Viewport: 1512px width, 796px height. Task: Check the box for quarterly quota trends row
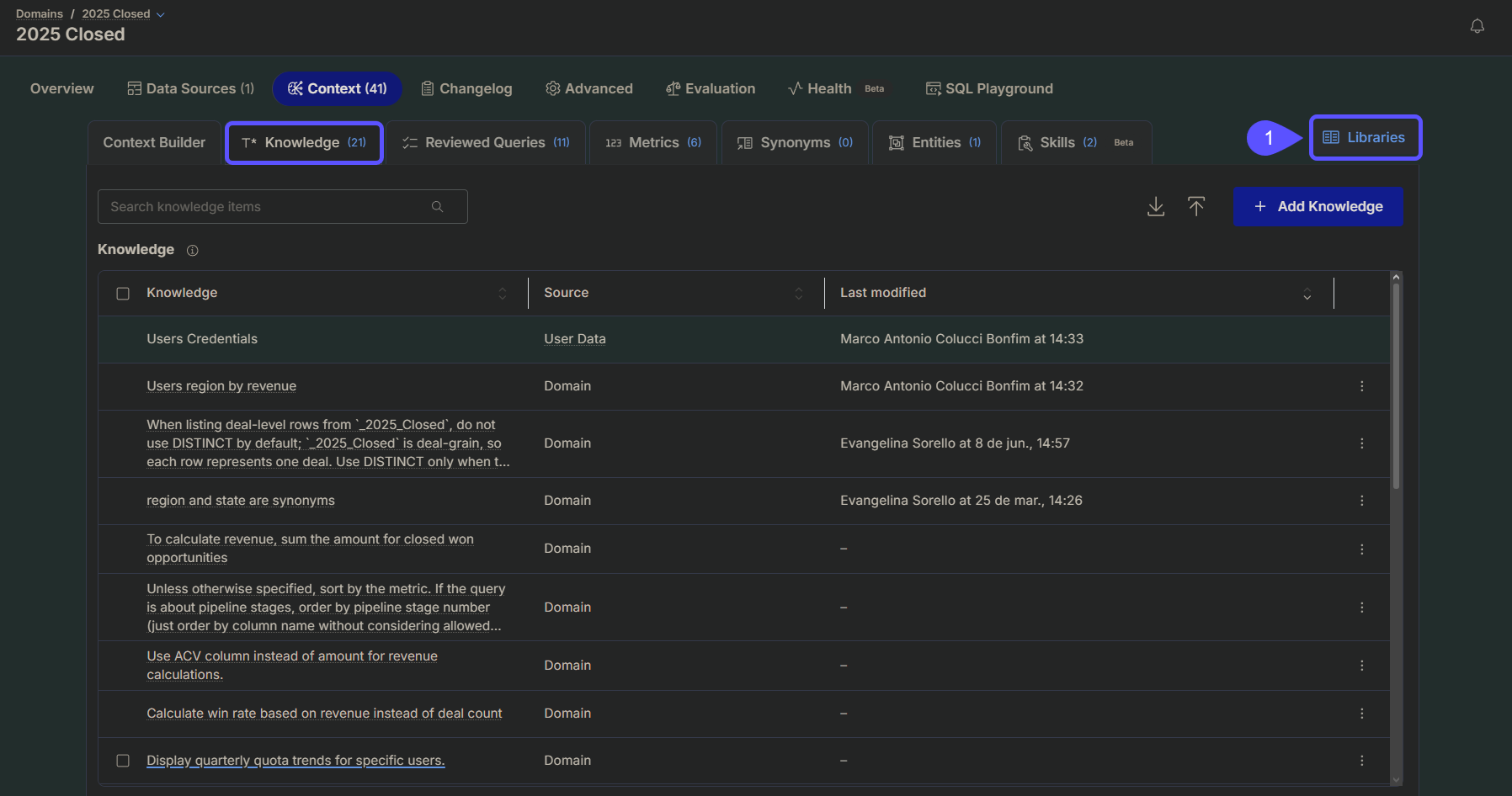pyautogui.click(x=123, y=761)
